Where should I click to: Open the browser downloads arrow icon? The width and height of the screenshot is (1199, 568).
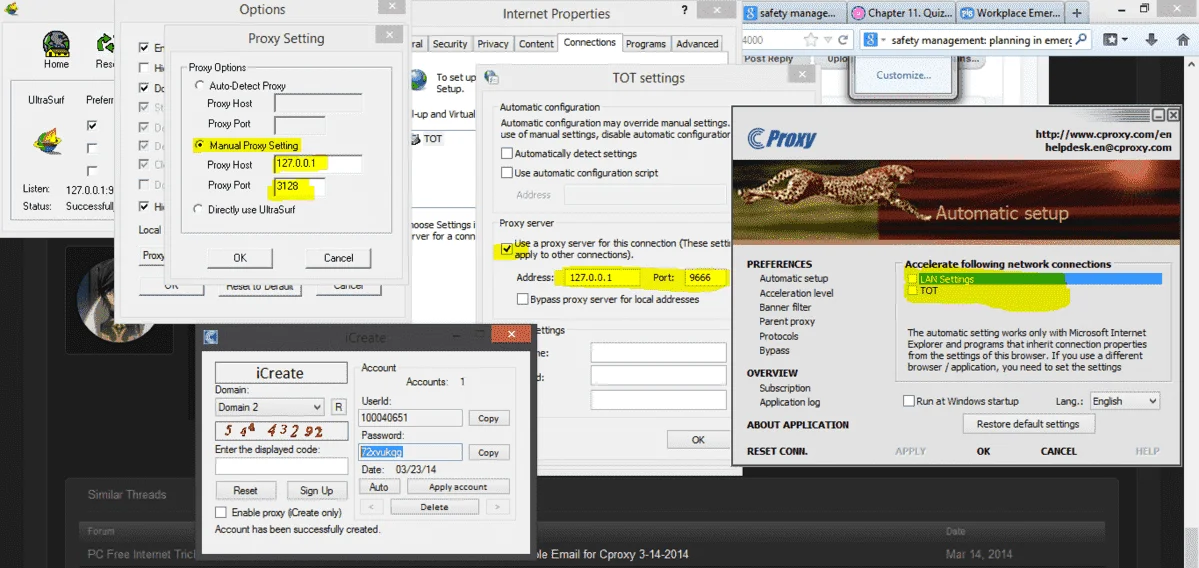tap(1154, 40)
